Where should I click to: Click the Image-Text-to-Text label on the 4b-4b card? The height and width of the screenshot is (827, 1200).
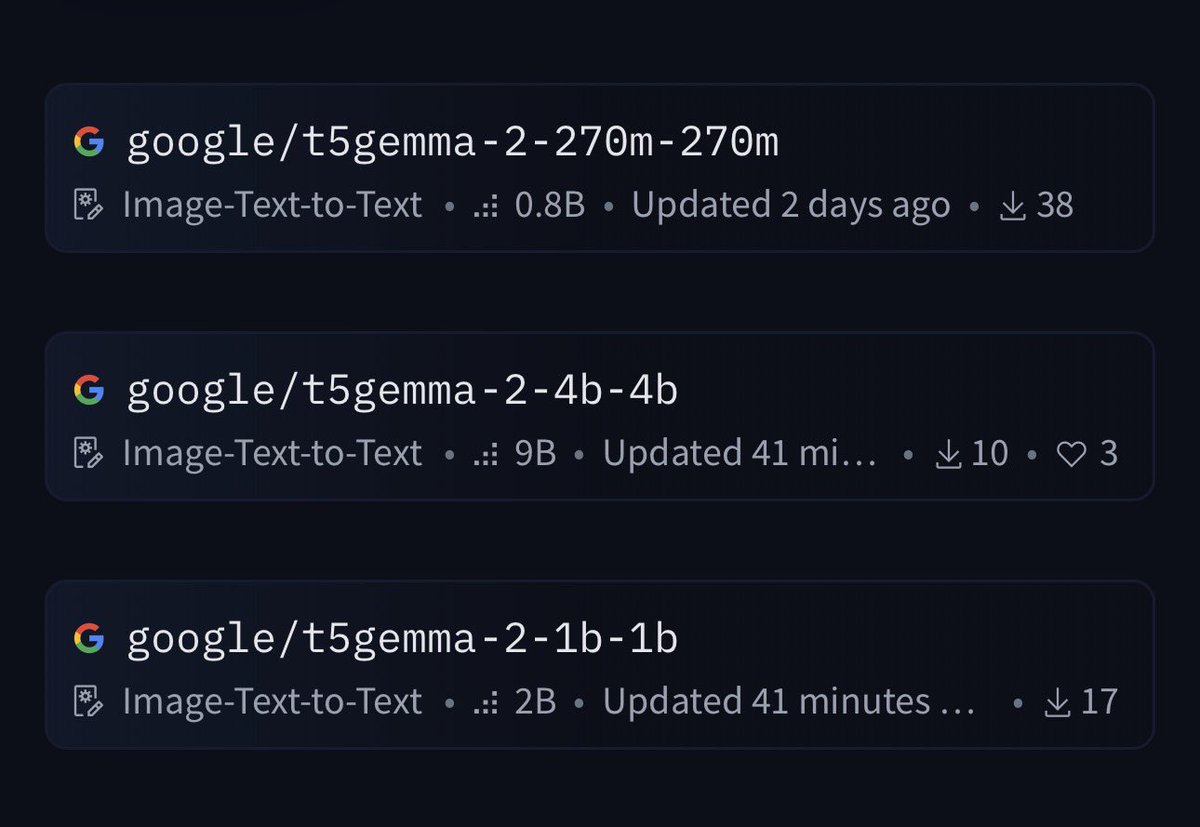click(272, 454)
